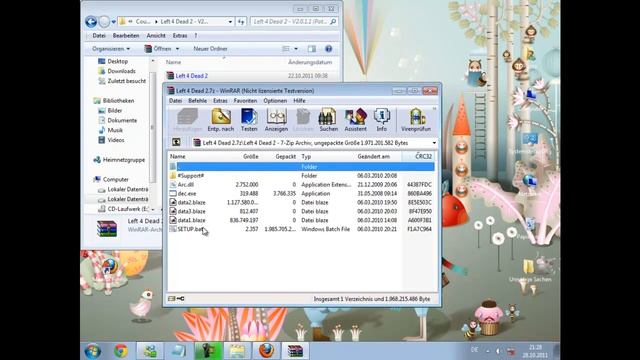Open the Windows Start orb
The width and height of the screenshot is (640, 360).
pos(93,351)
